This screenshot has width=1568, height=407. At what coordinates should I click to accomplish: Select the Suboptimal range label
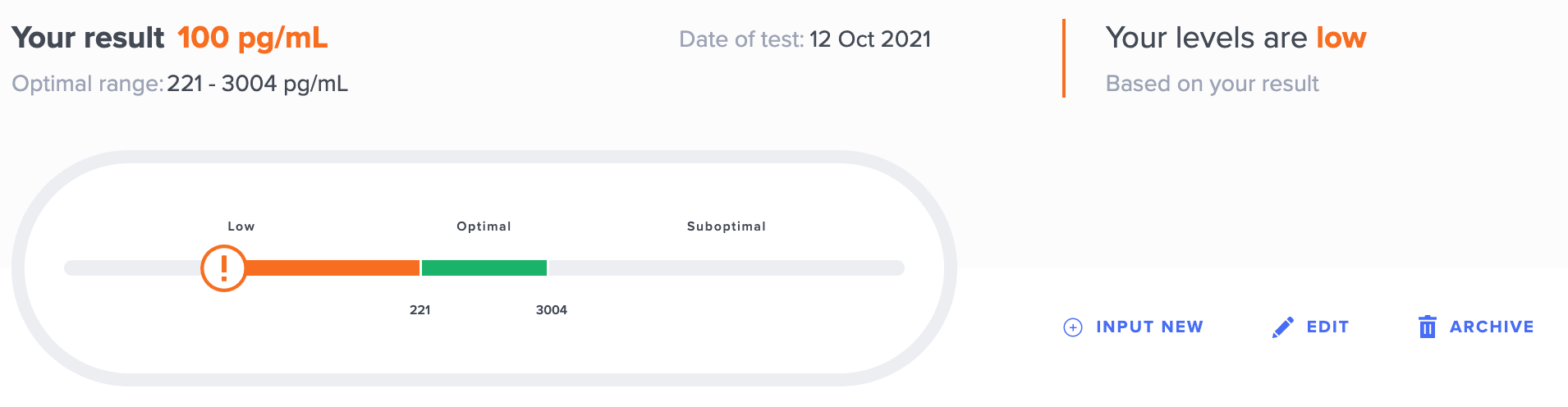[x=726, y=226]
